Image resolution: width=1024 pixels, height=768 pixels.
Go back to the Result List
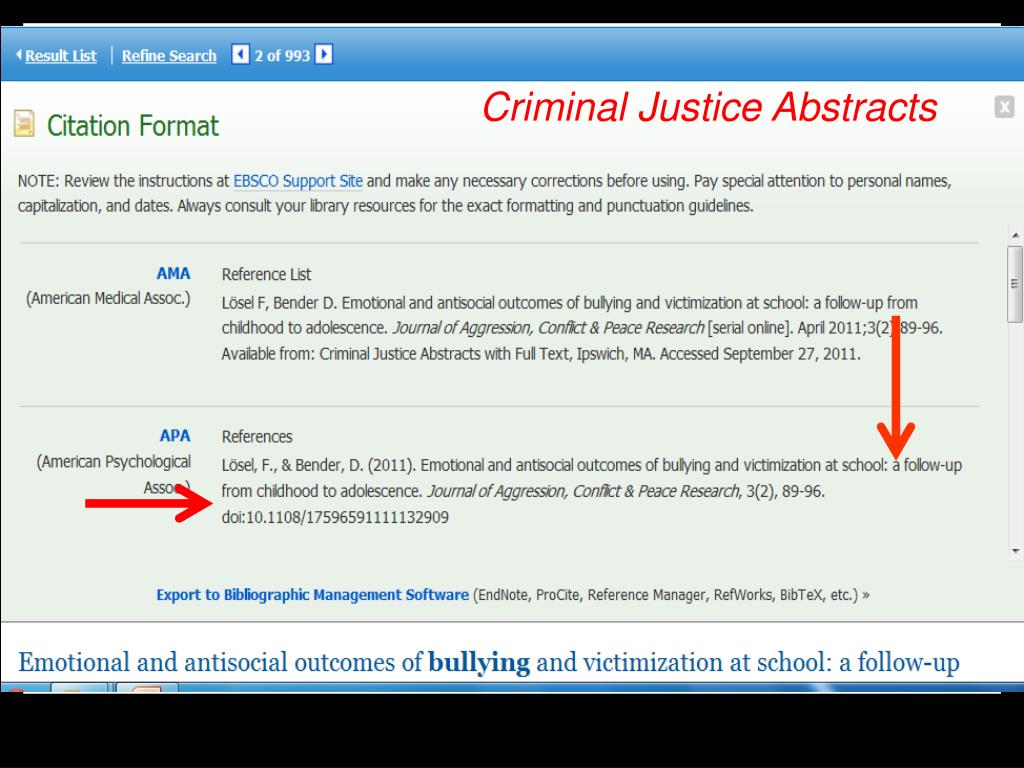(60, 56)
